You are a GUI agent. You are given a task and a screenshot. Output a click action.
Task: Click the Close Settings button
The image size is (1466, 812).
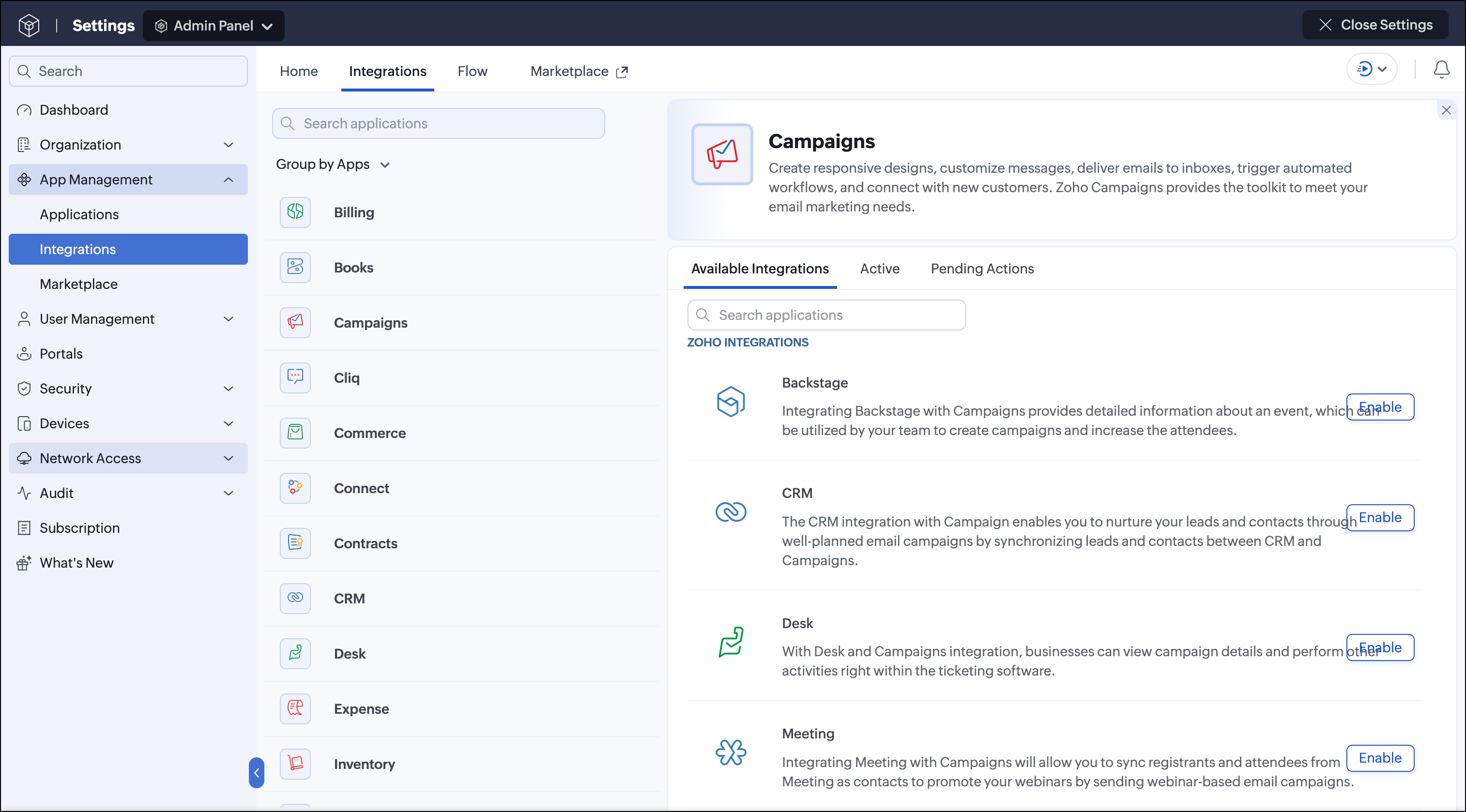coord(1375,25)
